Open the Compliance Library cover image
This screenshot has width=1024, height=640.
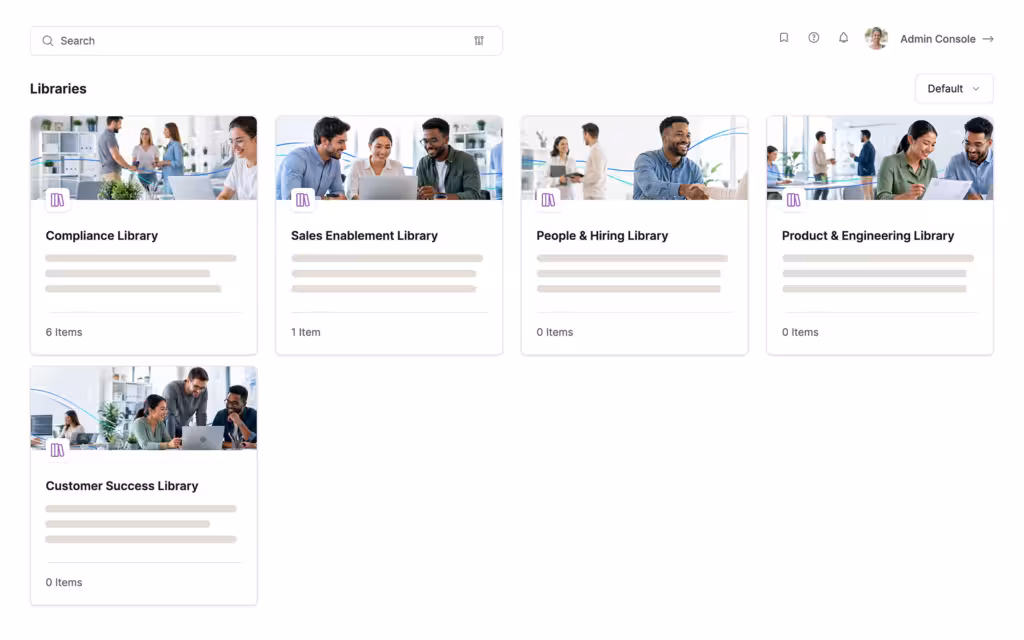(144, 158)
